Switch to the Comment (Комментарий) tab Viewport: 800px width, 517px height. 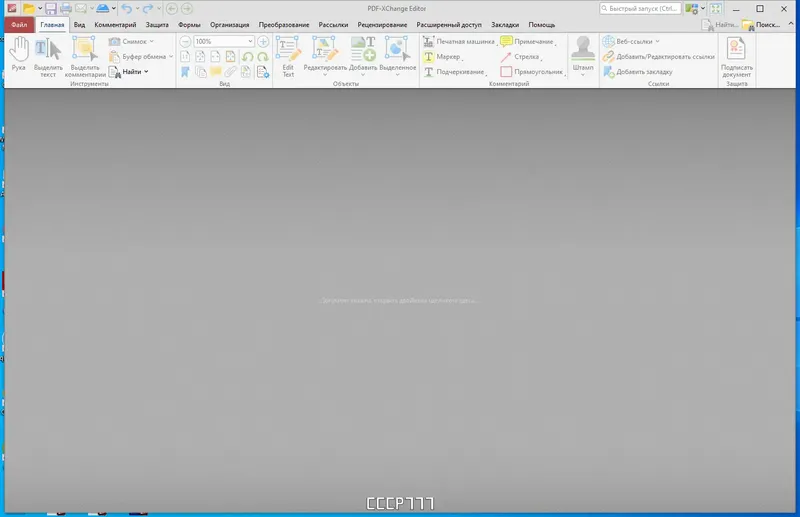point(115,24)
